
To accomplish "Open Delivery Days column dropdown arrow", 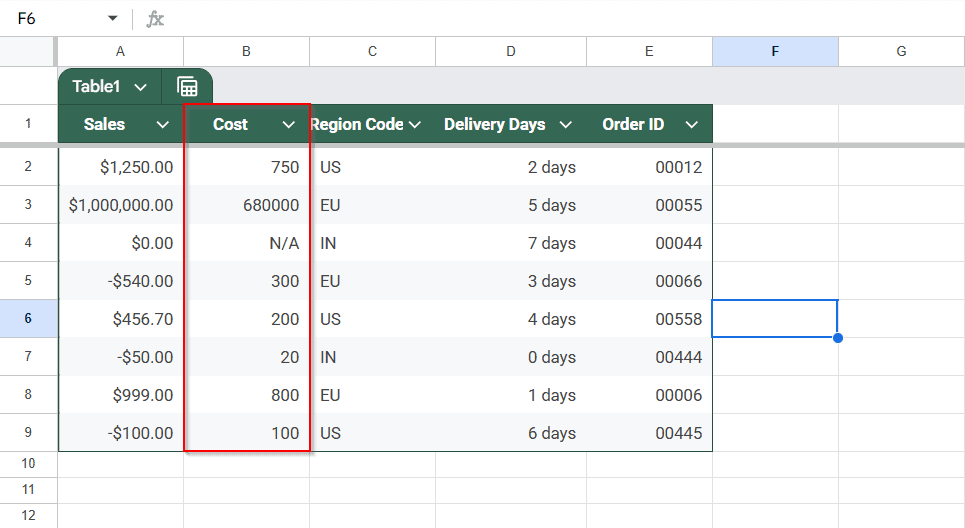I will coord(566,125).
